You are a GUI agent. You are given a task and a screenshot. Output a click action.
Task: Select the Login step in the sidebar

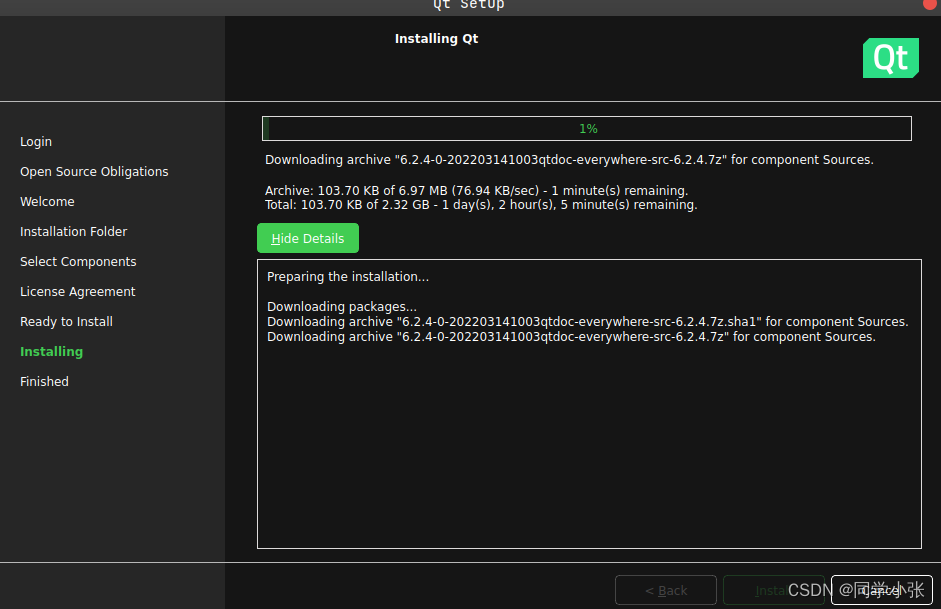[35, 141]
